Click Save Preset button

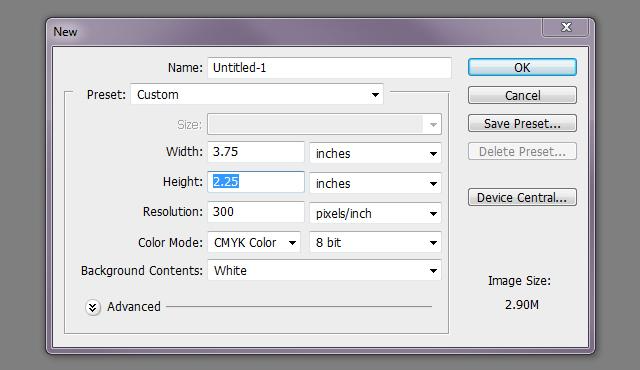(x=522, y=123)
